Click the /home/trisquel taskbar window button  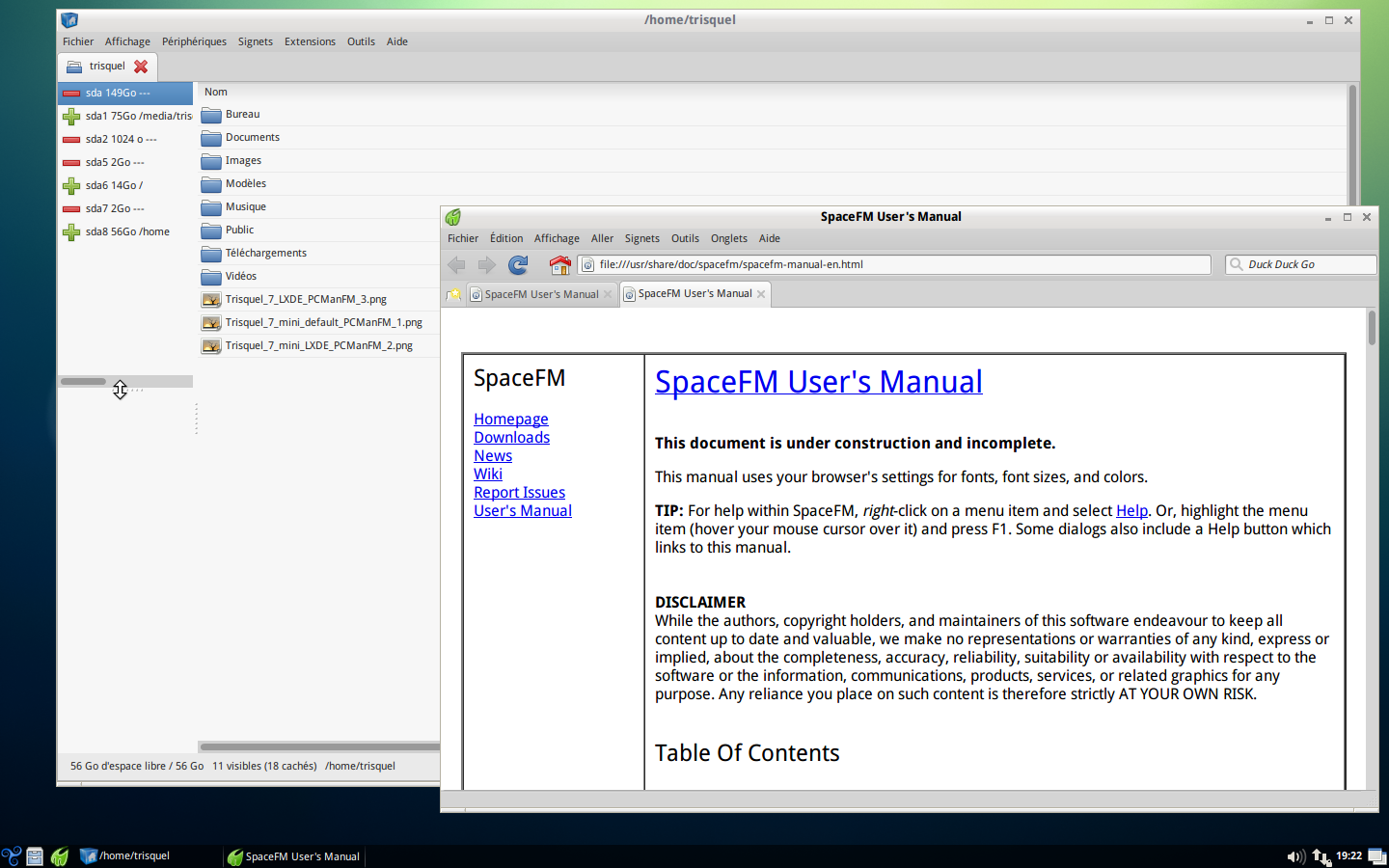[x=149, y=856]
